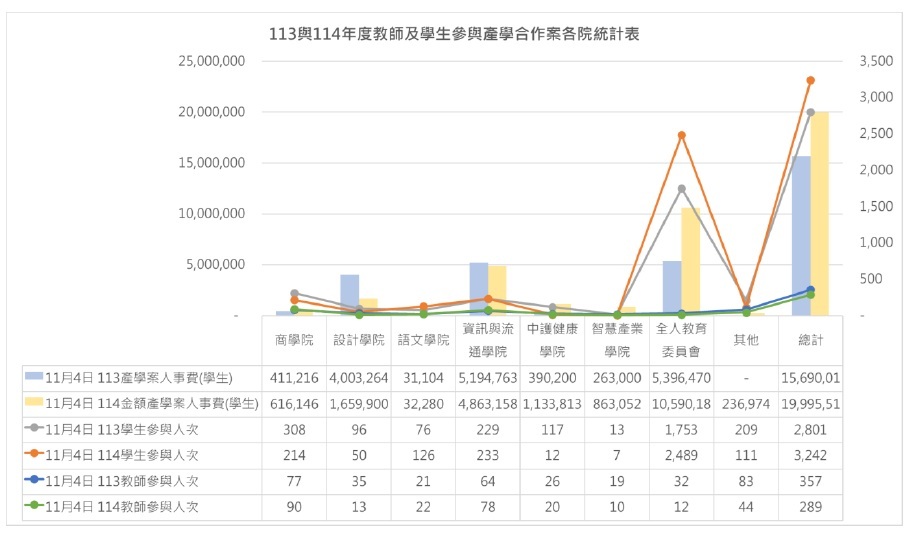Click the table cell showing 4,003,264
The height and width of the screenshot is (535, 911).
tap(358, 377)
